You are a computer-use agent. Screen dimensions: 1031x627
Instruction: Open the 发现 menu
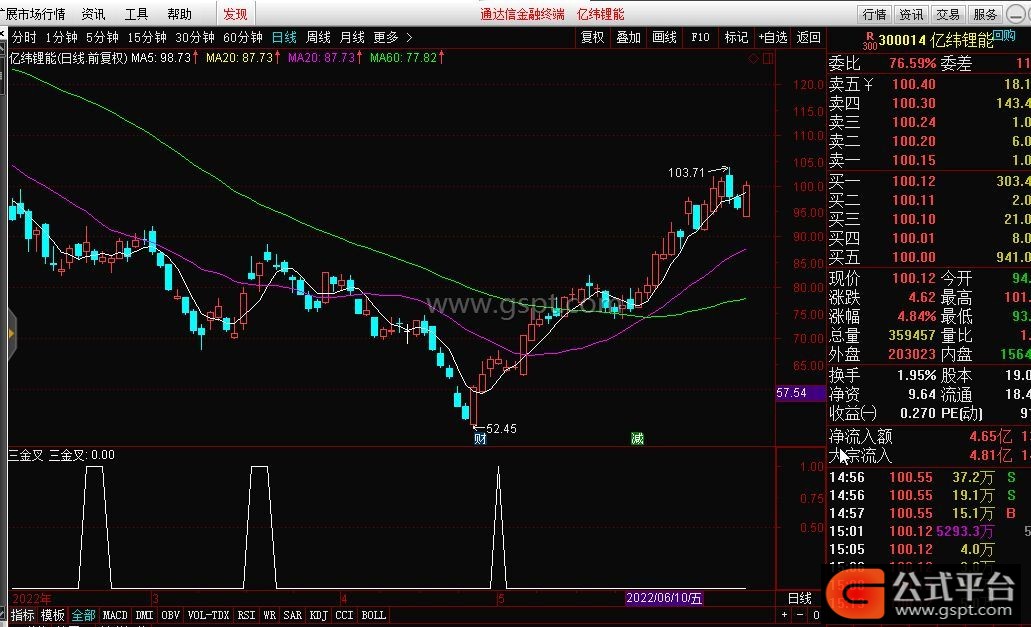pos(235,14)
